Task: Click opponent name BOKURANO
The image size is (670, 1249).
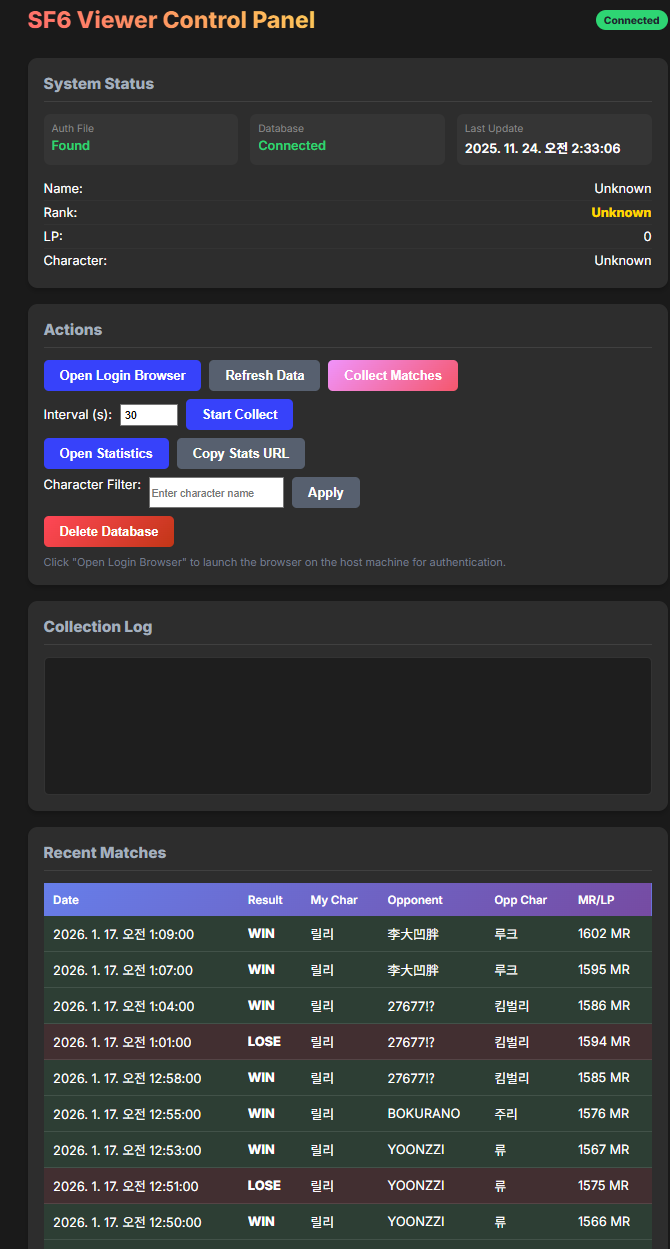Action: click(x=424, y=1114)
